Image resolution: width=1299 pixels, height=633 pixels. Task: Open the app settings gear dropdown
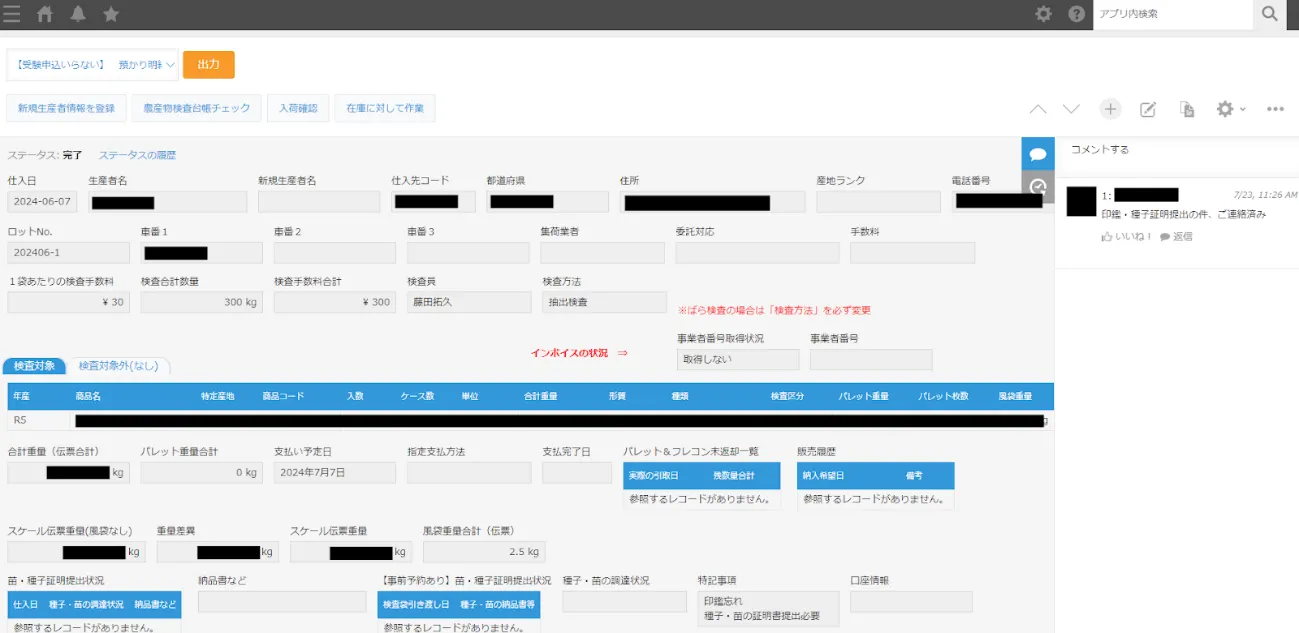click(1229, 109)
